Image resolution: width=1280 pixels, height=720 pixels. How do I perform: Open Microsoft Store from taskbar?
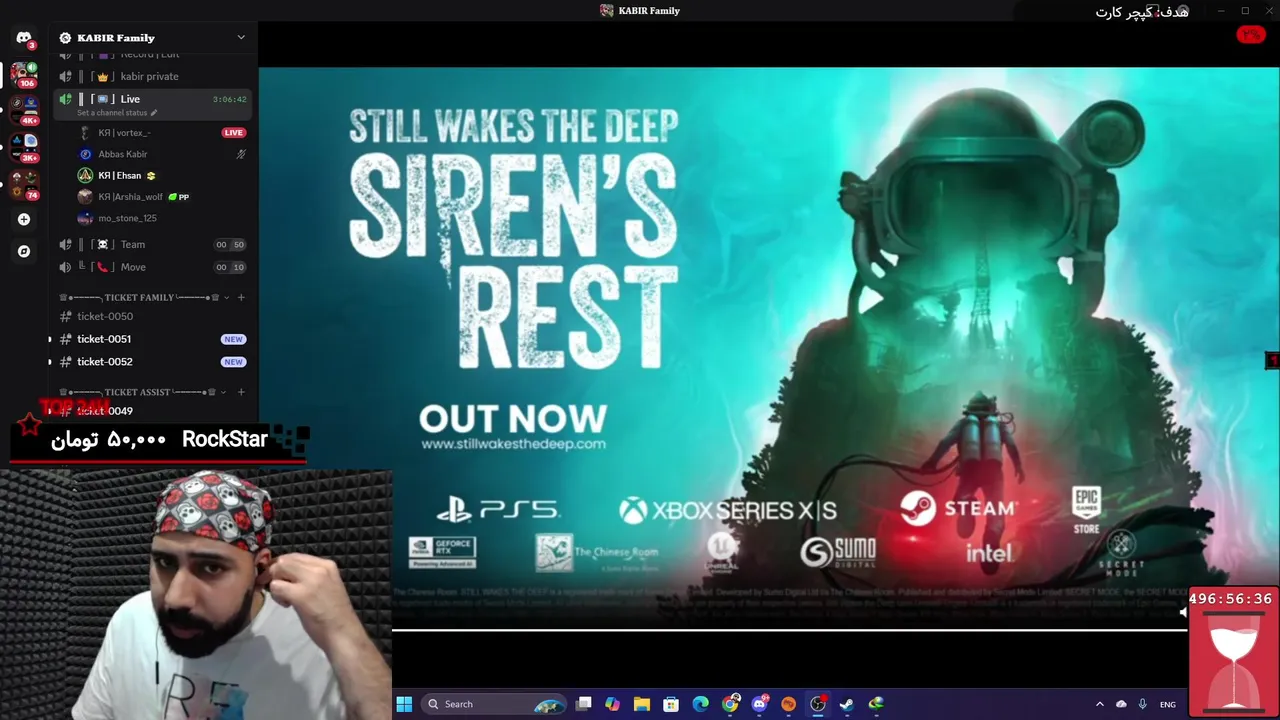671,704
